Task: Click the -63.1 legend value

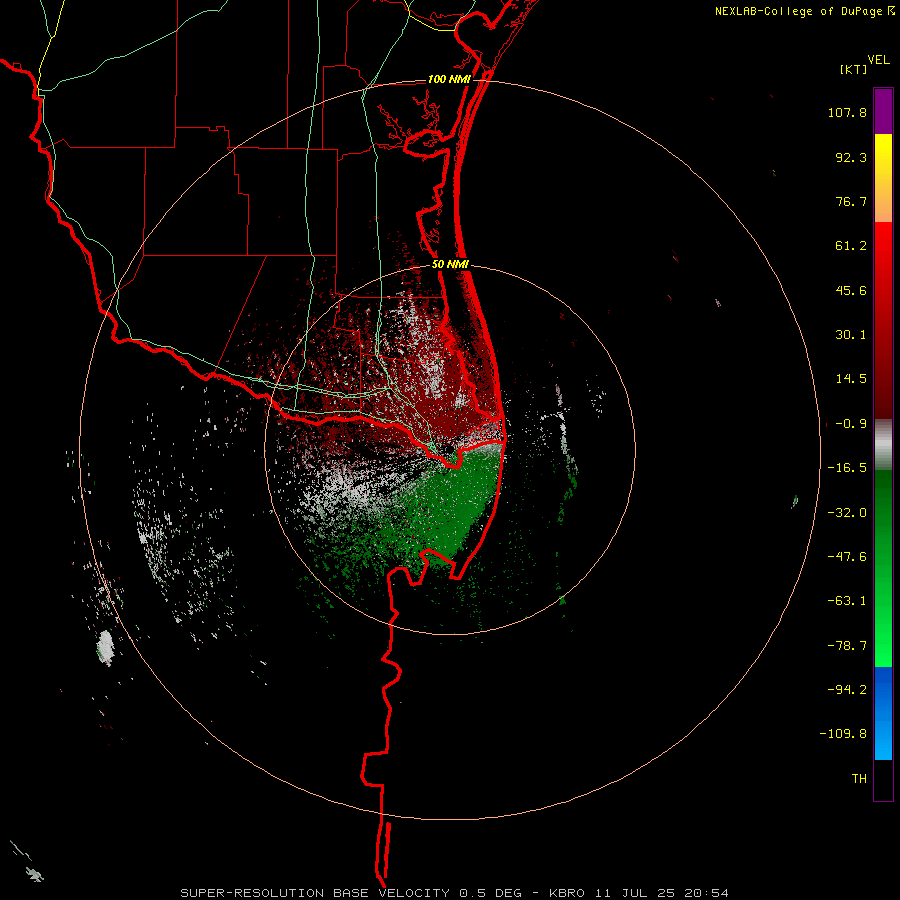Action: coord(847,601)
